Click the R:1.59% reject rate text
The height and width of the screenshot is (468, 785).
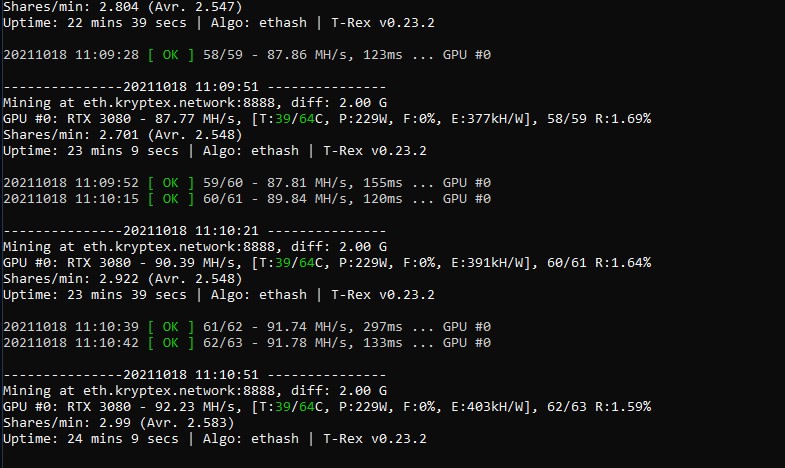(x=623, y=407)
